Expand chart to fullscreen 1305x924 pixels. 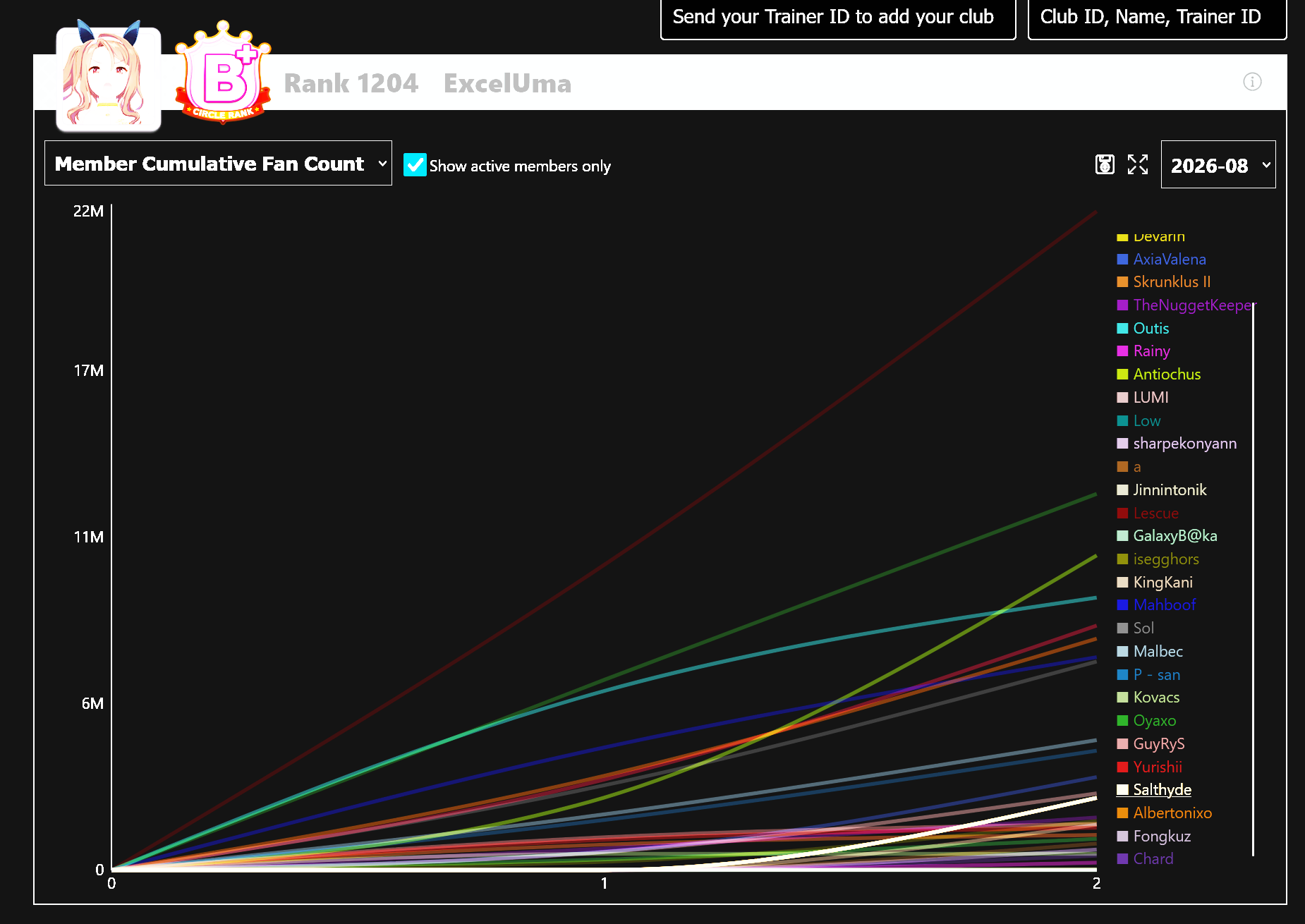(1138, 164)
